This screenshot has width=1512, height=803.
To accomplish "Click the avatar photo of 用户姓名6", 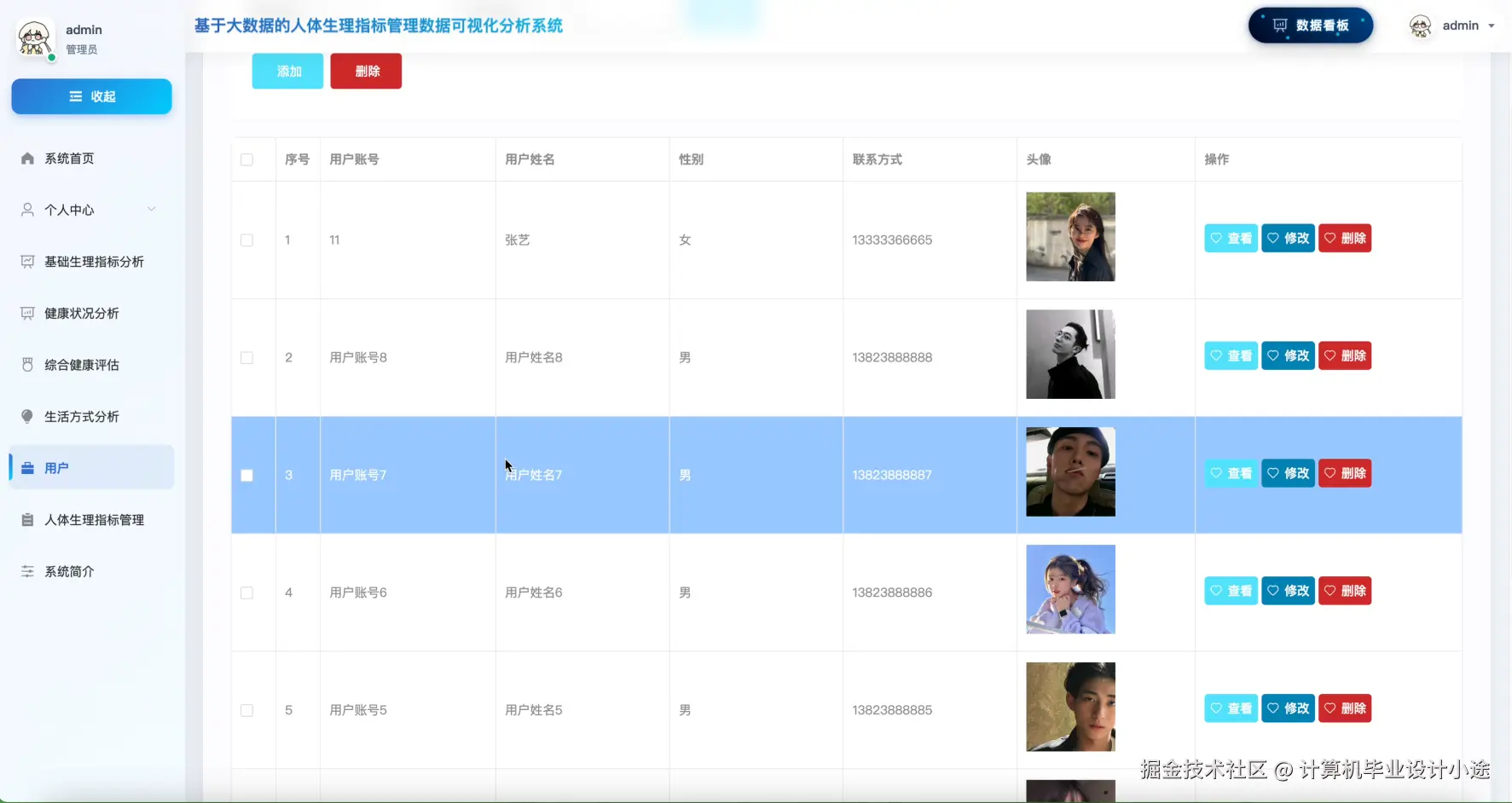I will coord(1070,590).
